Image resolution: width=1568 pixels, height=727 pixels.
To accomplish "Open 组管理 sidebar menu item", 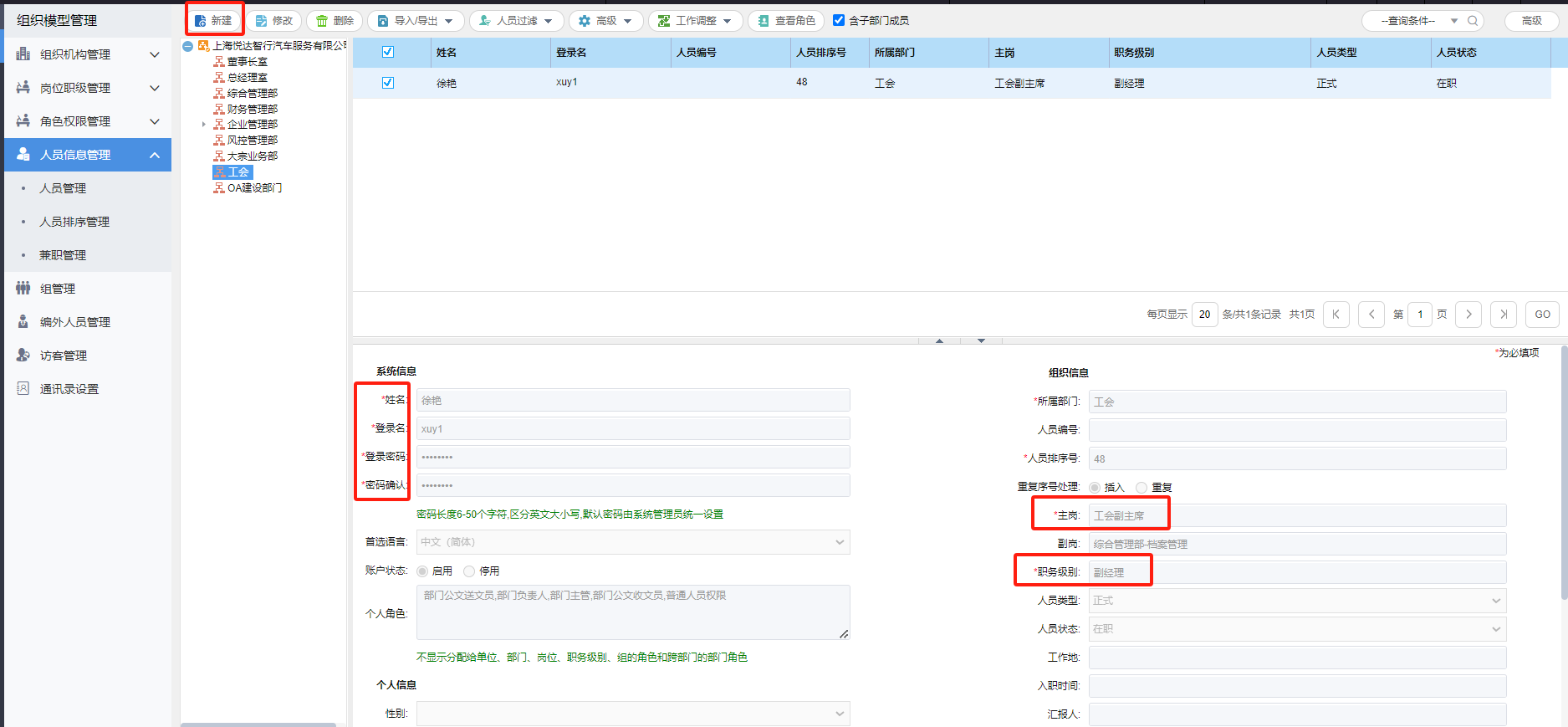I will [x=58, y=289].
